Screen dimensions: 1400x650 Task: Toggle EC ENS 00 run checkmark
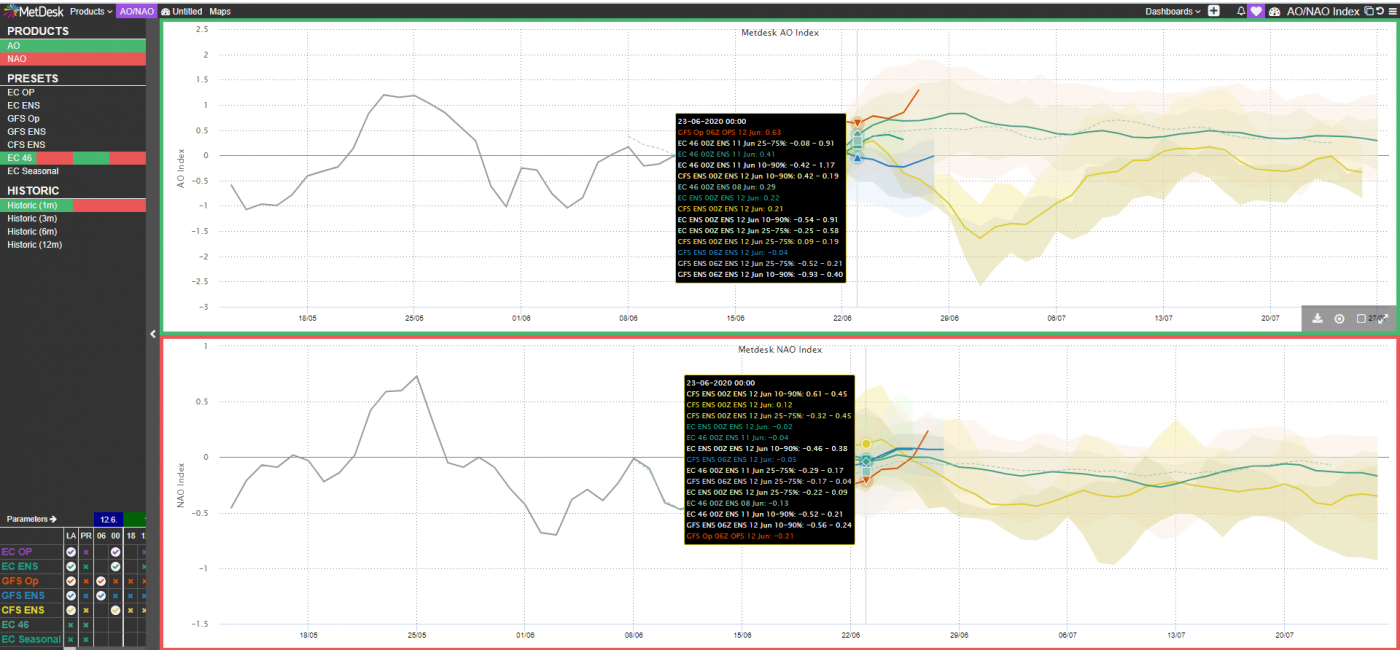pos(116,567)
